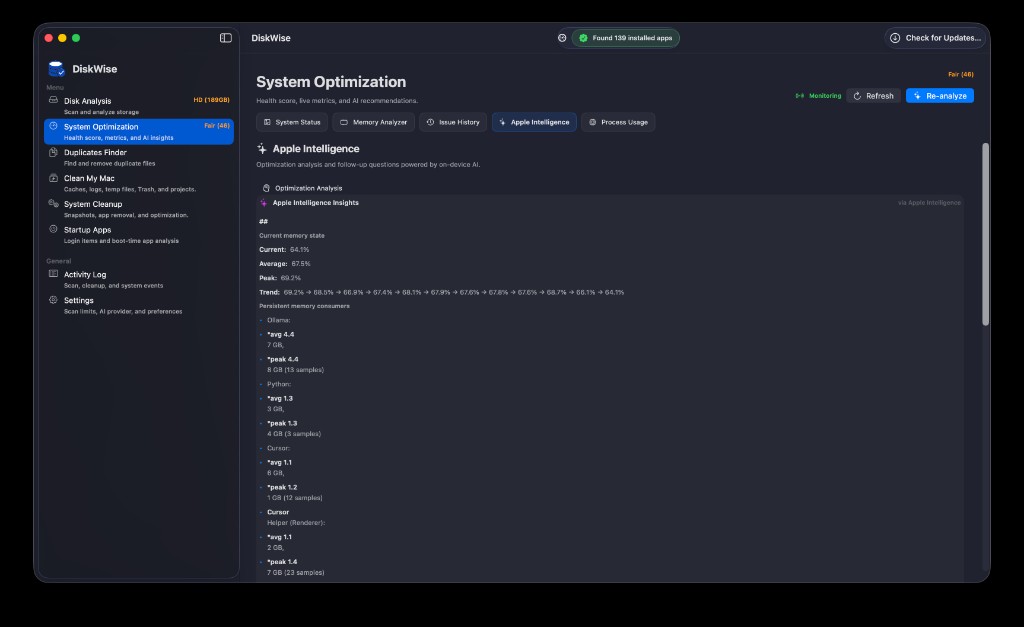Go to System Cleanup section
Screen dimensions: 1024x627
(138, 209)
